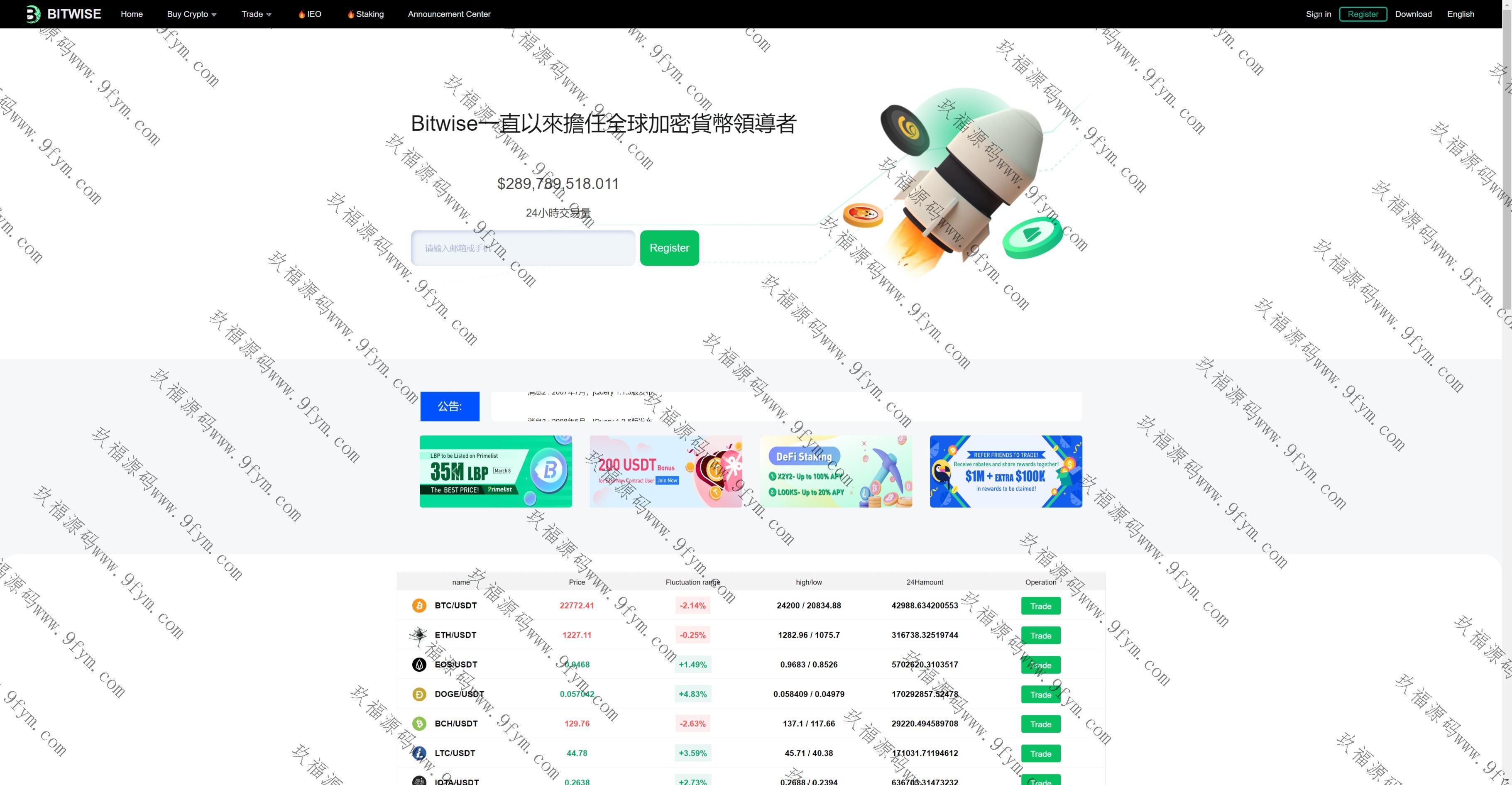1512x785 pixels.
Task: Click the EOS coin icon
Action: (x=419, y=664)
